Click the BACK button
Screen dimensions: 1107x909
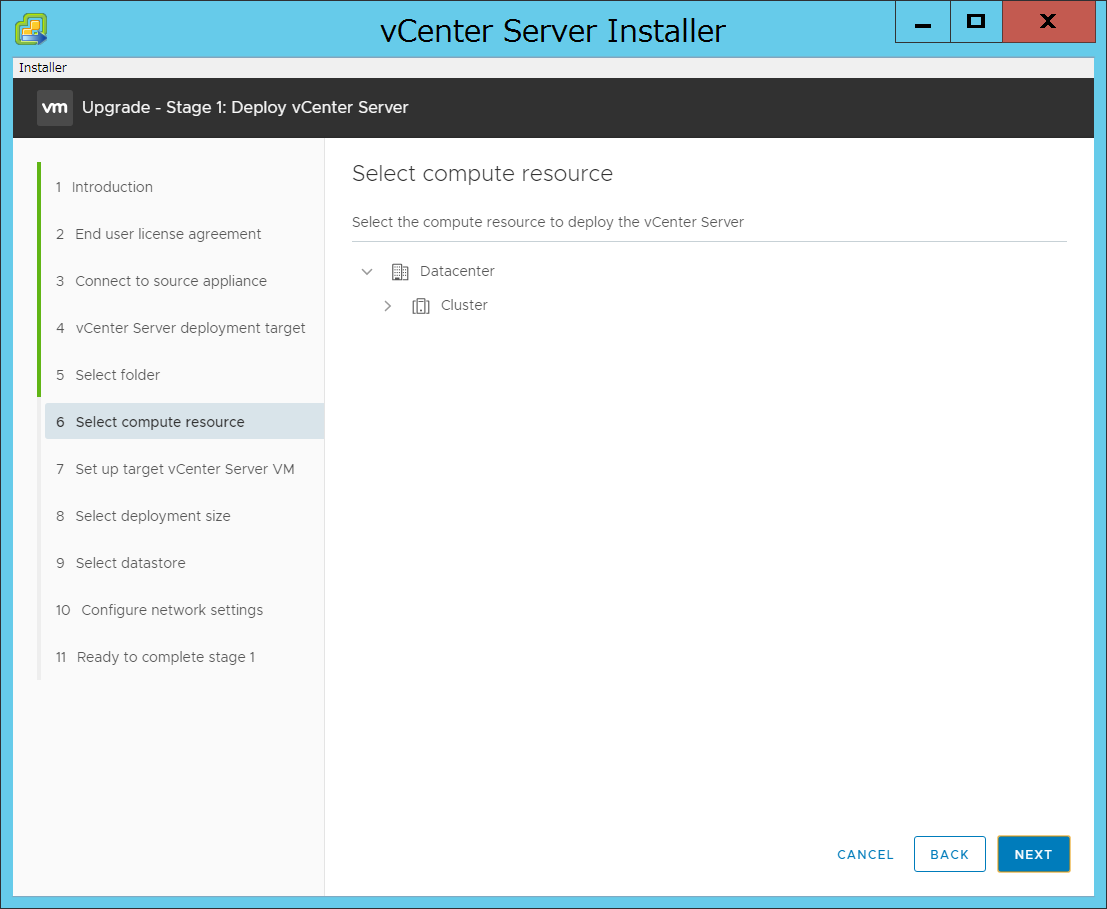click(x=950, y=854)
